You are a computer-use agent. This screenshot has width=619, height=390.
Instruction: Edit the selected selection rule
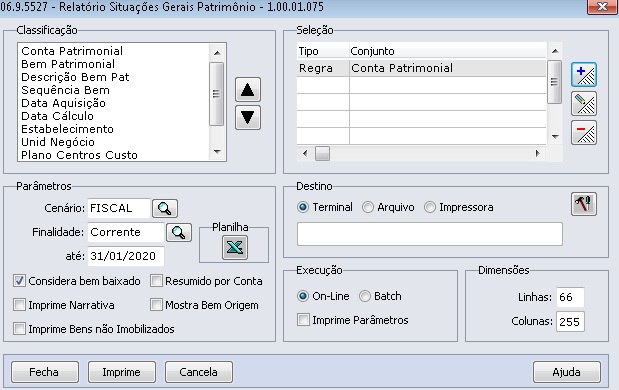584,103
